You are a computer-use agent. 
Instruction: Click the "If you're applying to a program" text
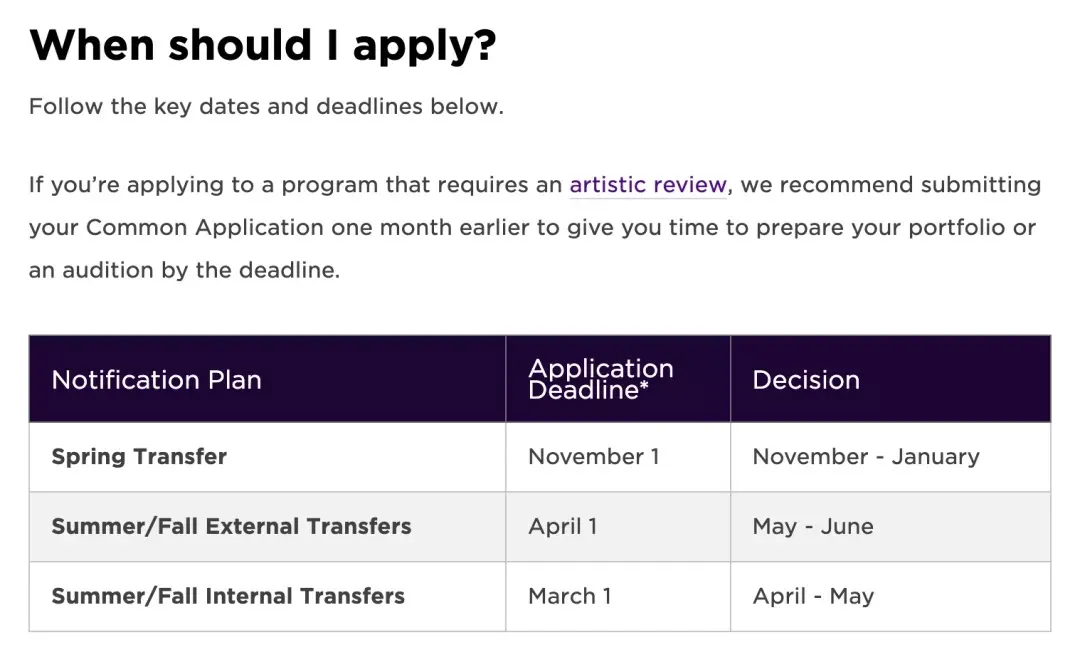(180, 185)
